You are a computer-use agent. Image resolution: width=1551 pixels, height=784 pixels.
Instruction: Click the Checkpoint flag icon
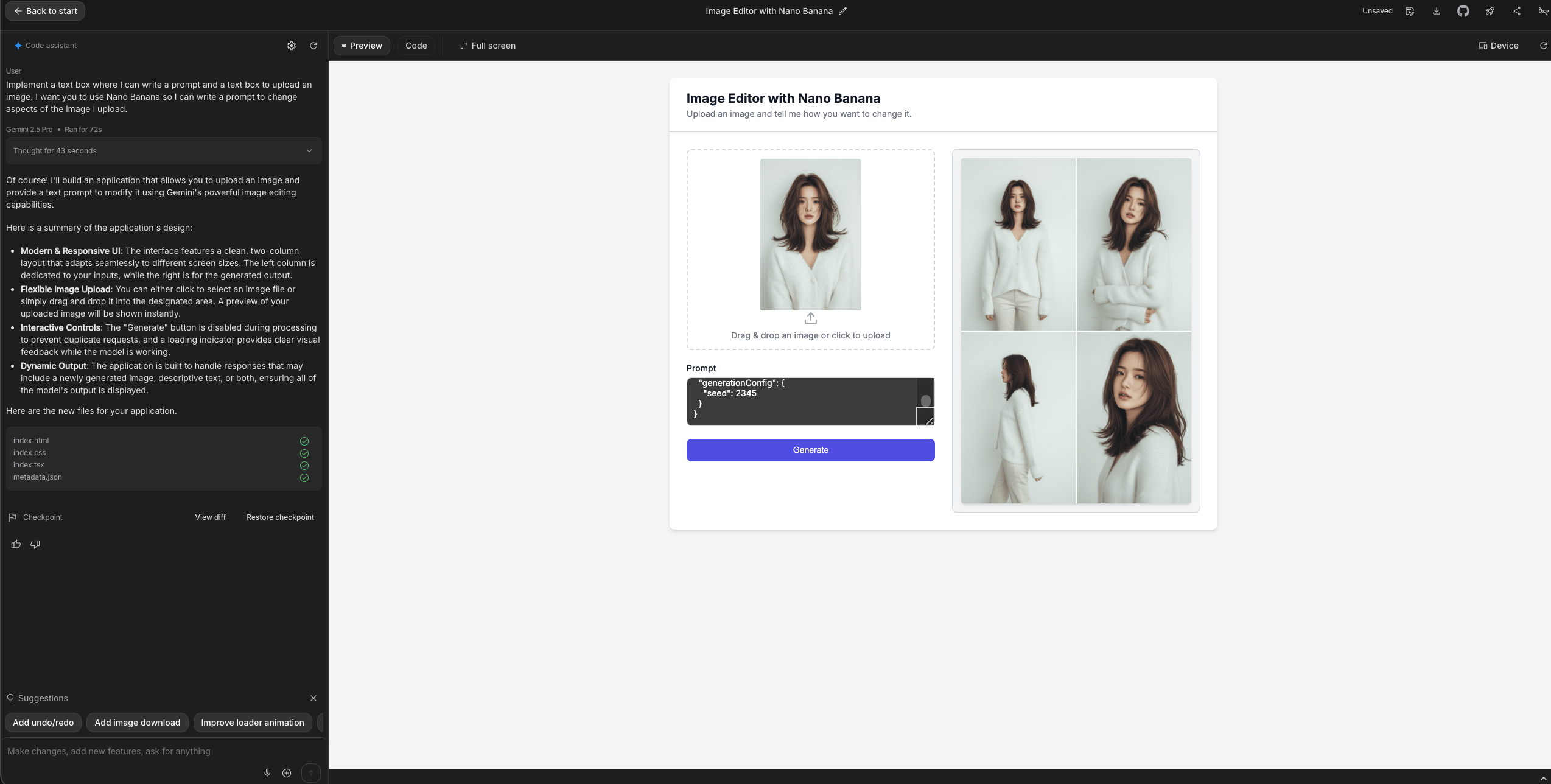coord(12,517)
